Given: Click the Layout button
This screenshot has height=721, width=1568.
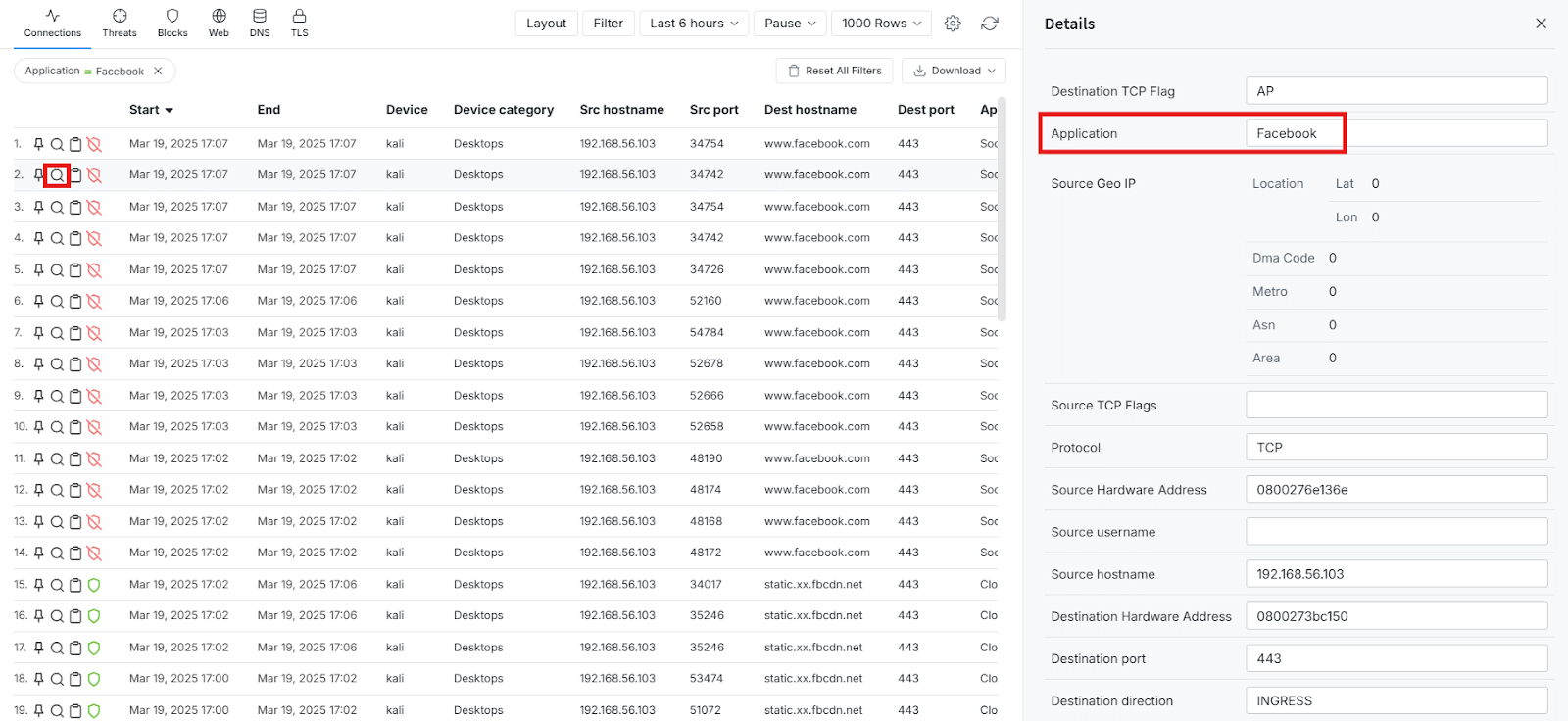Looking at the screenshot, I should [x=546, y=24].
